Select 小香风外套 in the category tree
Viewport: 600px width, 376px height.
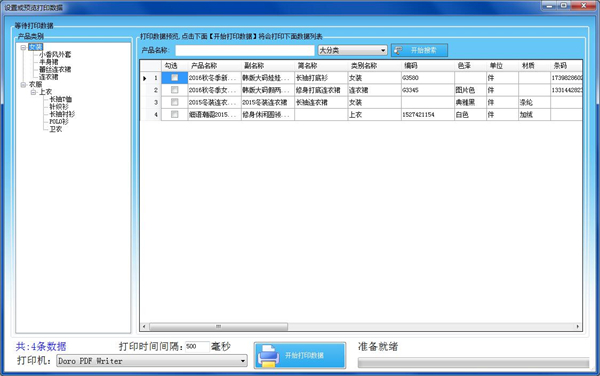(55, 55)
